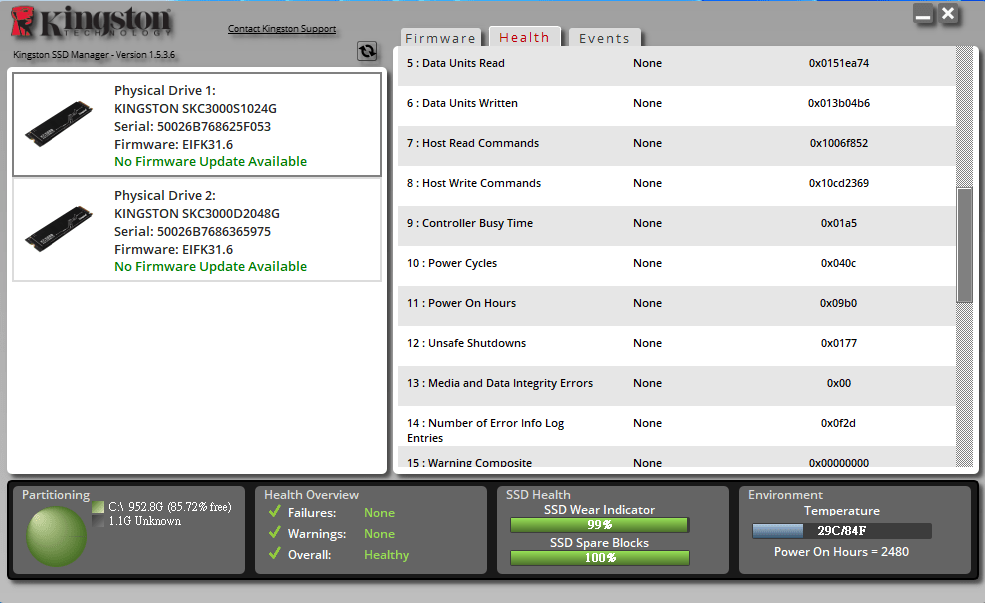The height and width of the screenshot is (603, 985).
Task: Click serial 50026B768625F053
Action: (192, 126)
